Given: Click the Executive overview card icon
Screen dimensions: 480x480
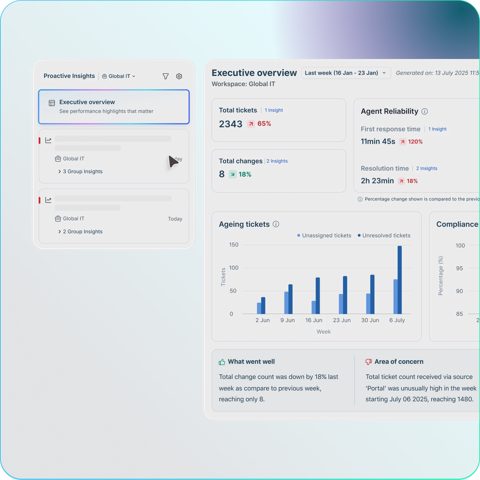Looking at the screenshot, I should point(52,103).
